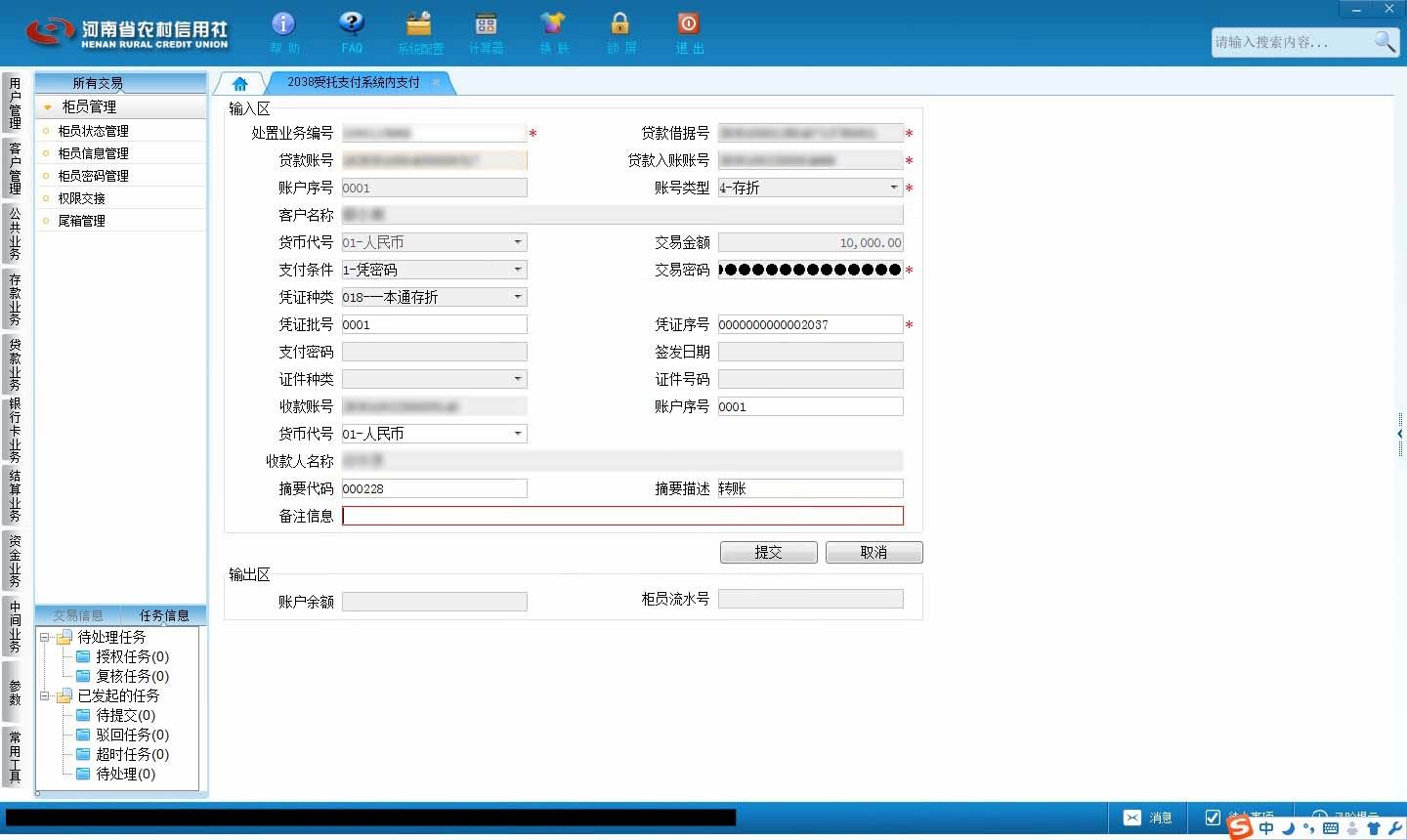
Task: Go to the home tab icon
Action: click(x=239, y=83)
